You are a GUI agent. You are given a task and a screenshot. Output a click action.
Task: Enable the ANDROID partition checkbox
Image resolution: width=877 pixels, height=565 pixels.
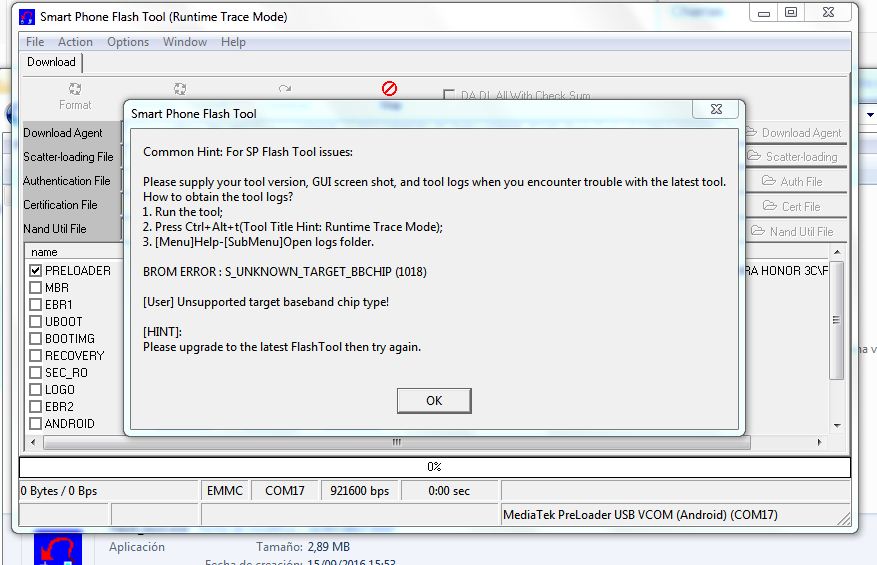[x=35, y=423]
